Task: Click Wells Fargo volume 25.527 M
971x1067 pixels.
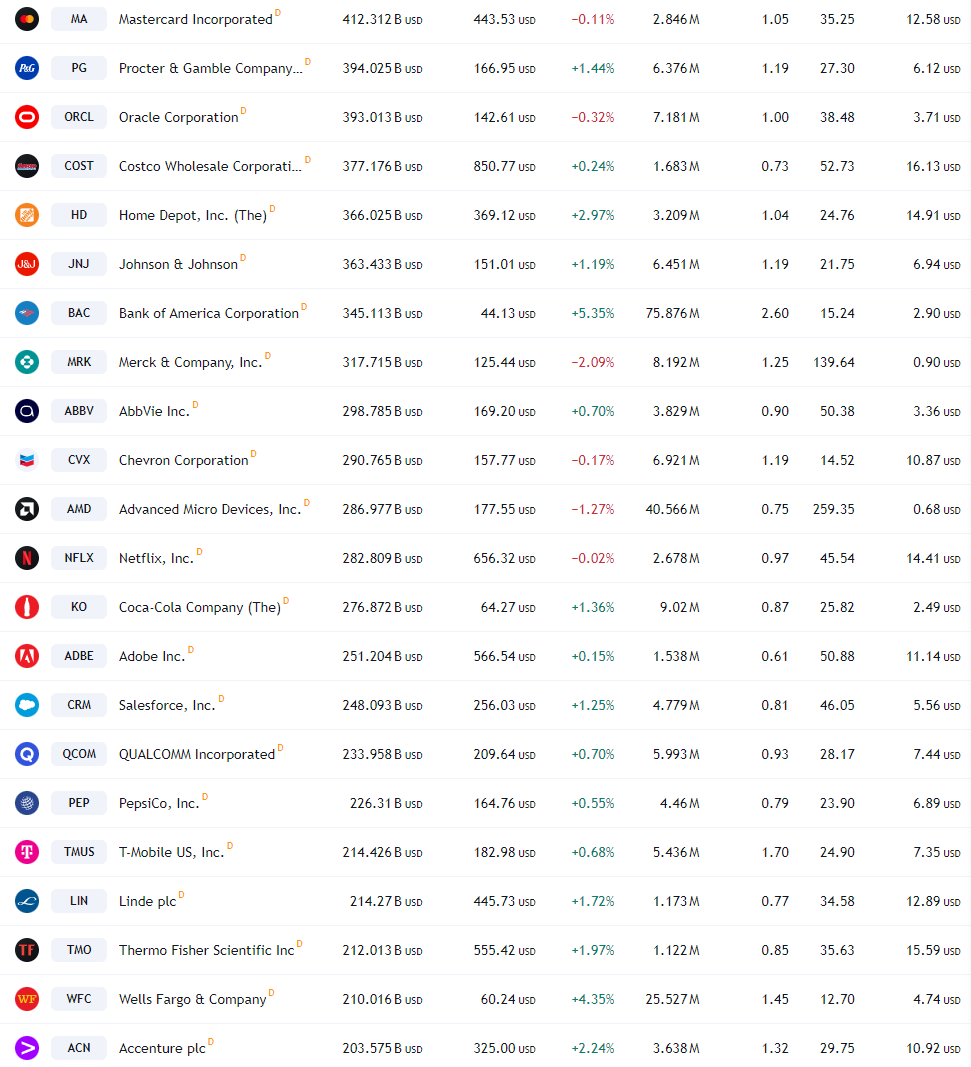Action: pyautogui.click(x=672, y=999)
